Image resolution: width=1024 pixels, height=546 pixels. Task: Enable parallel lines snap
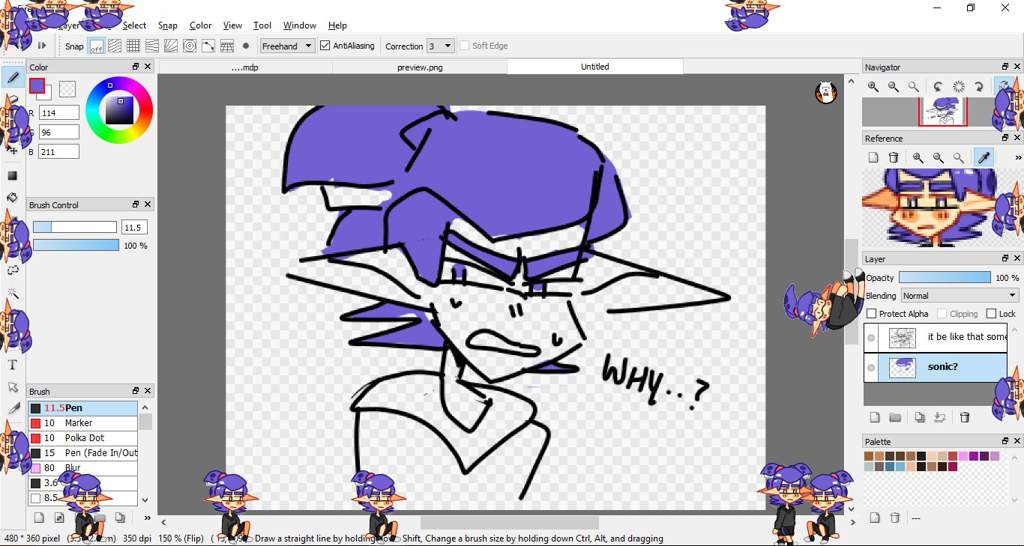pyautogui.click(x=115, y=46)
